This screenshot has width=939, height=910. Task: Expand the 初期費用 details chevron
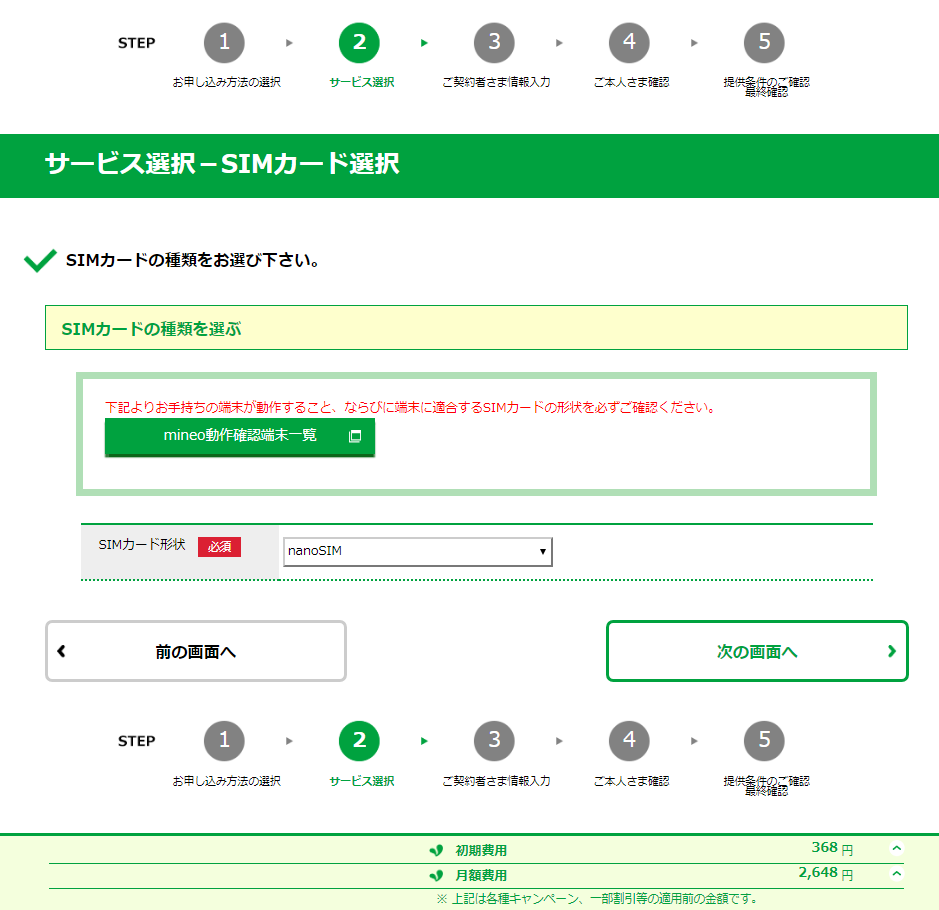pyautogui.click(x=896, y=848)
